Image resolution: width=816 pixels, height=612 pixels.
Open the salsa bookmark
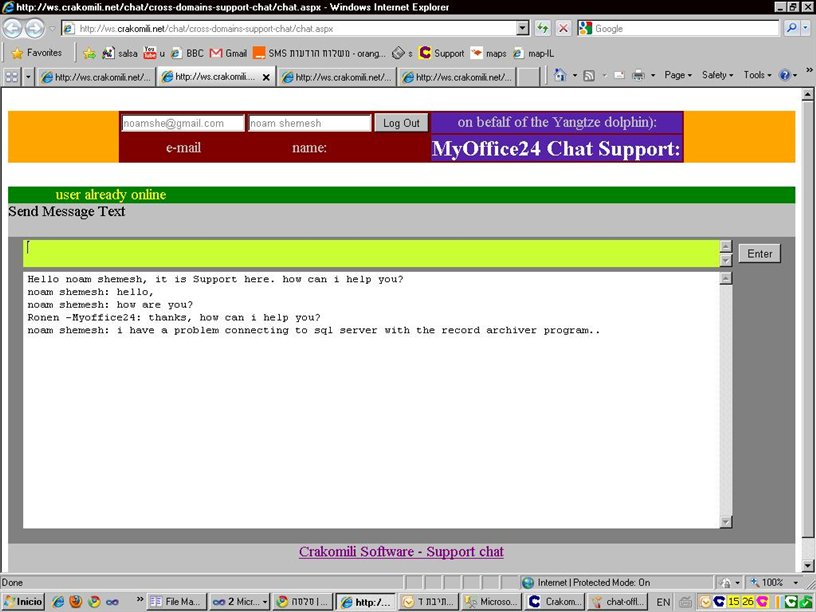pos(120,53)
